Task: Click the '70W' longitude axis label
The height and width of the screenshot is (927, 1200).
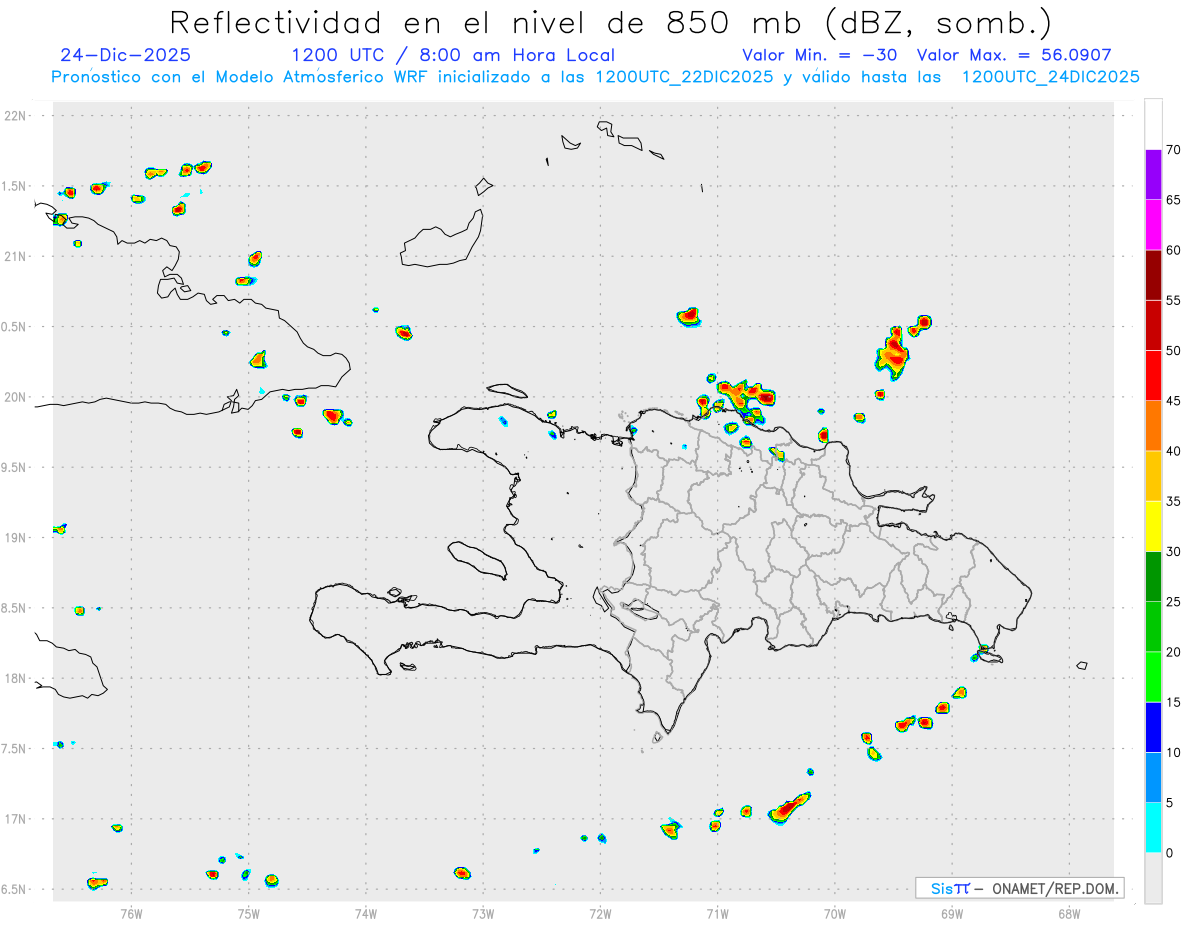Action: [x=835, y=913]
